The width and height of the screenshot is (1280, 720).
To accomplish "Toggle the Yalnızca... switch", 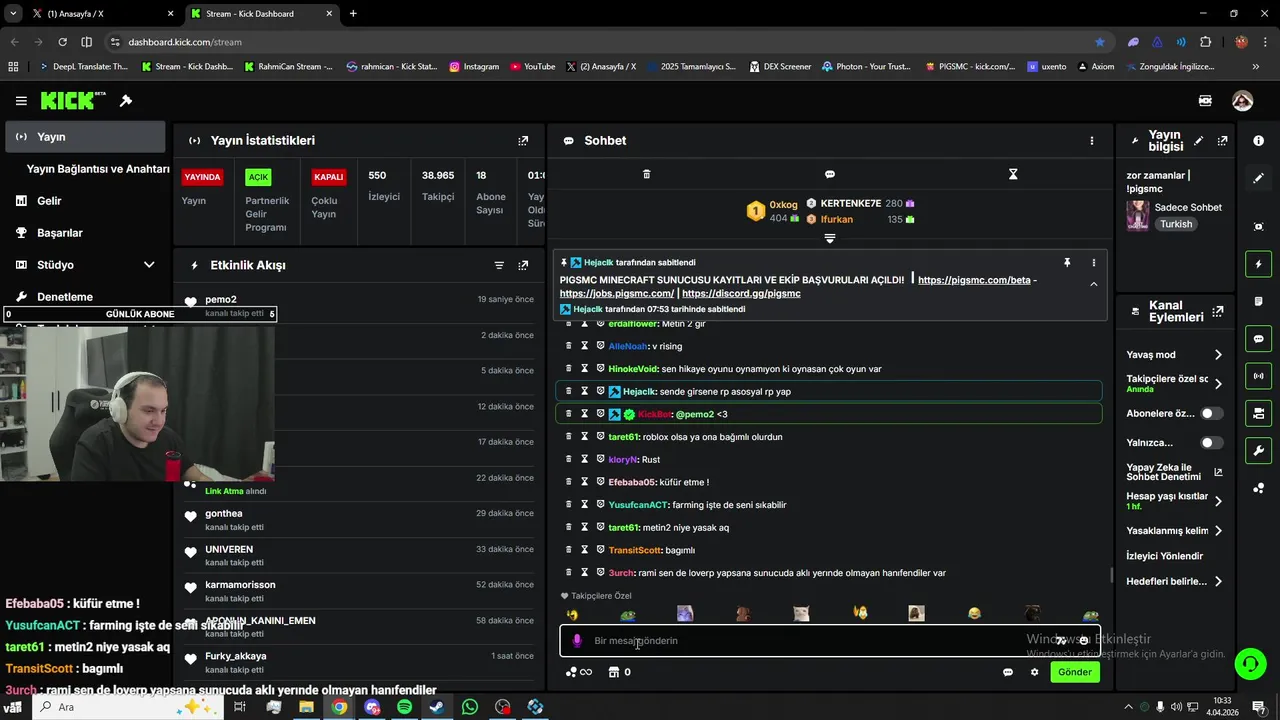I will (1211, 443).
